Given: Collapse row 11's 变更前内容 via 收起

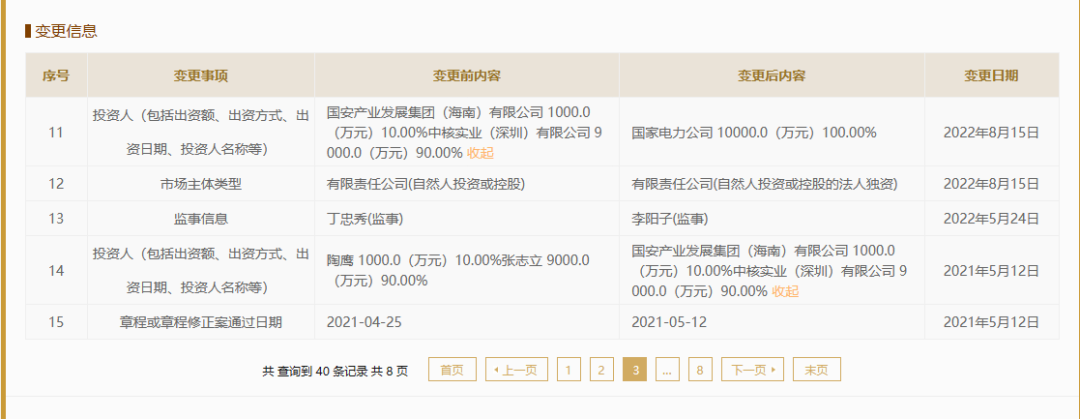Looking at the screenshot, I should (480, 153).
